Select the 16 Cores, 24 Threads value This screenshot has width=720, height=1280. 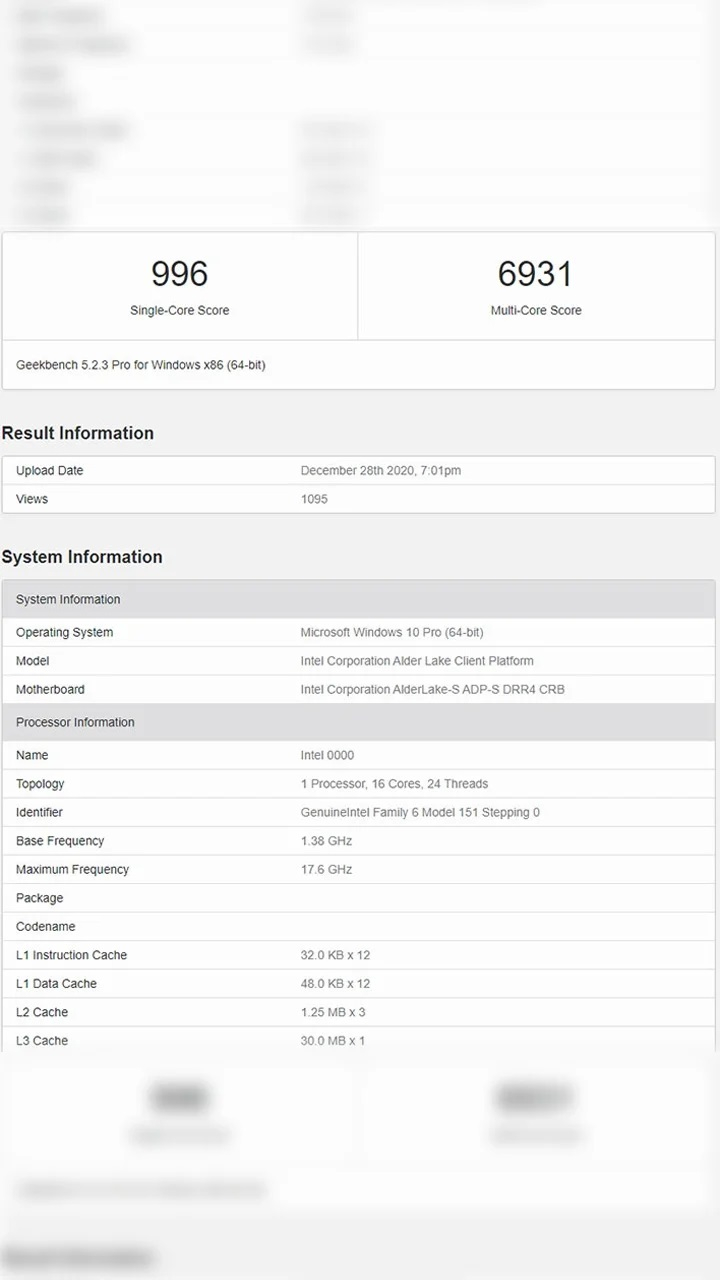[x=395, y=784]
